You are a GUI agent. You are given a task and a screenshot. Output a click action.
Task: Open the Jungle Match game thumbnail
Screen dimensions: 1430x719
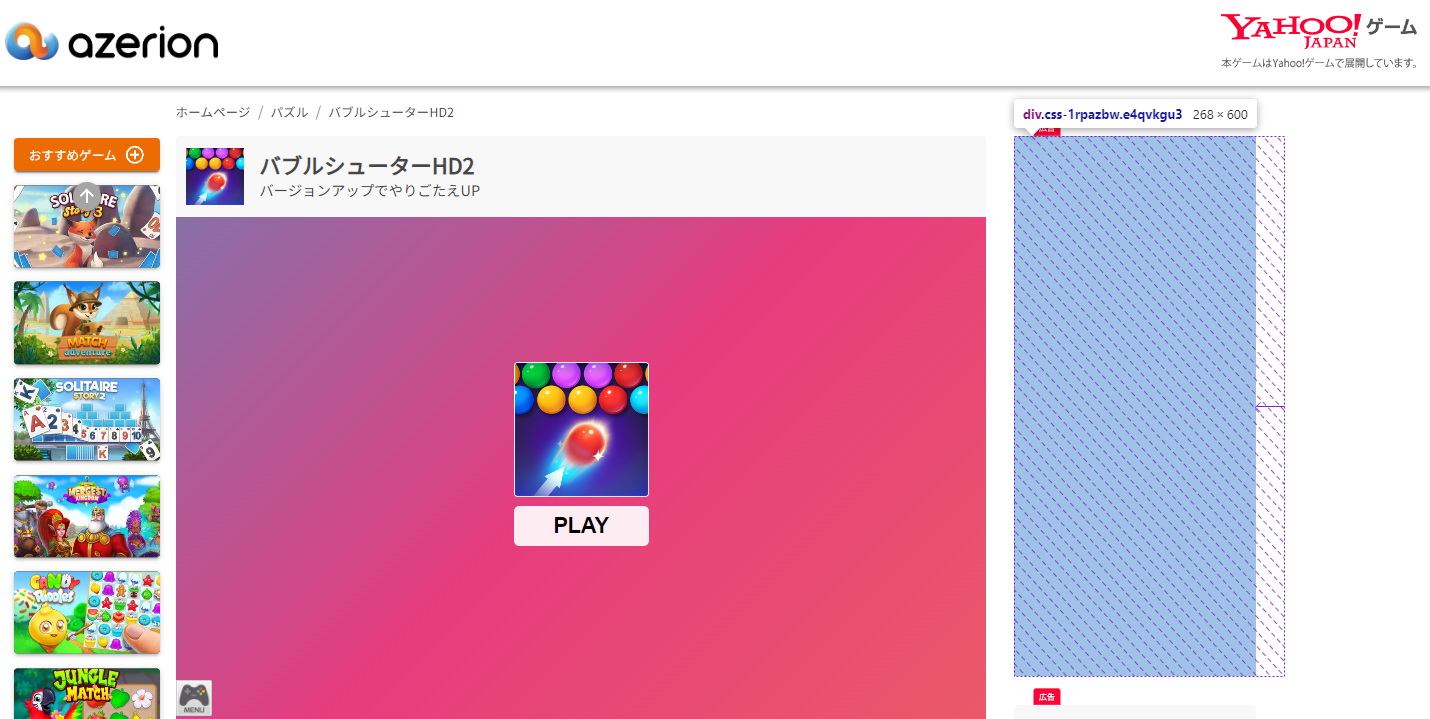tap(86, 695)
